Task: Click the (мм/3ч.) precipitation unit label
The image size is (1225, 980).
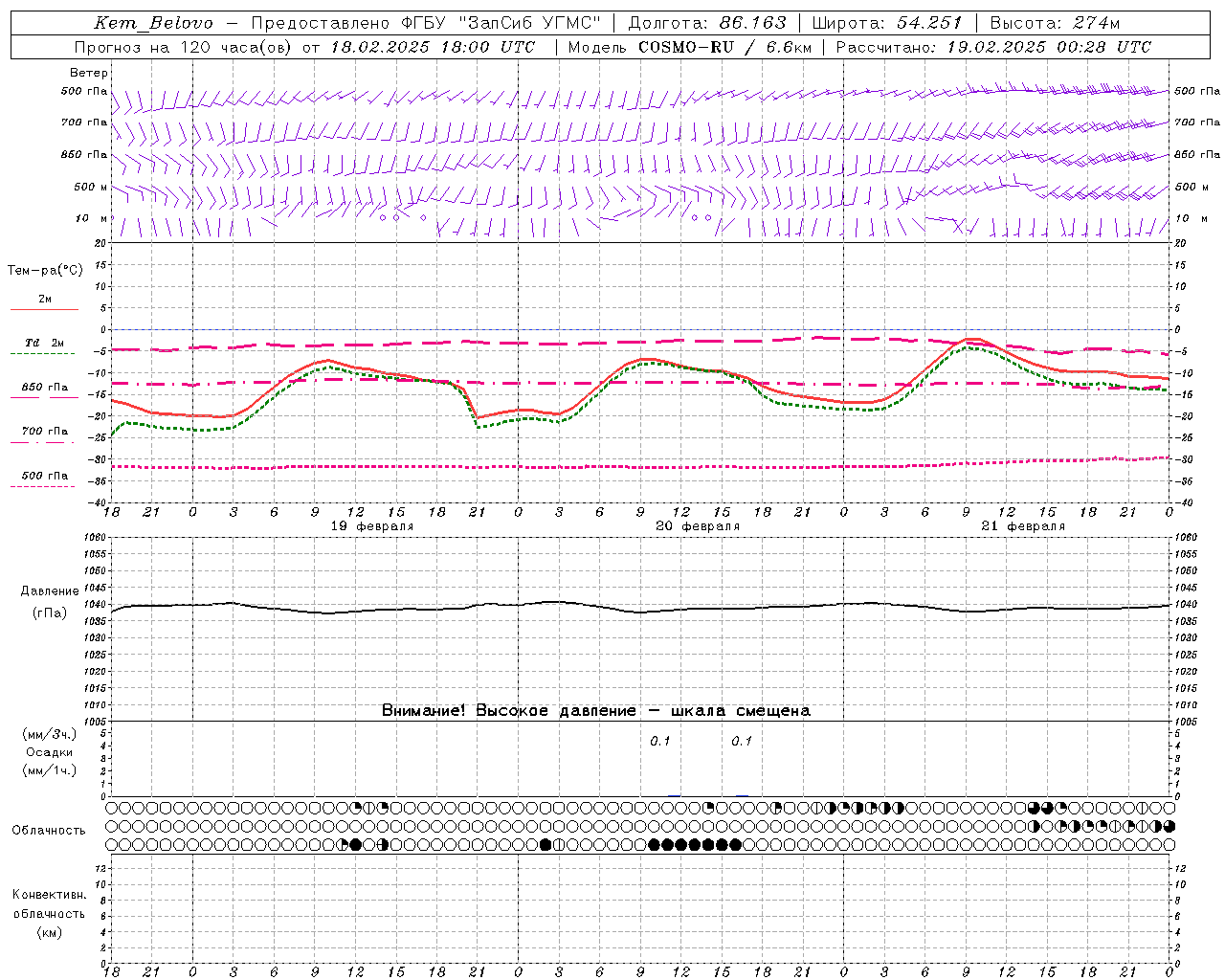Action: coord(50,734)
